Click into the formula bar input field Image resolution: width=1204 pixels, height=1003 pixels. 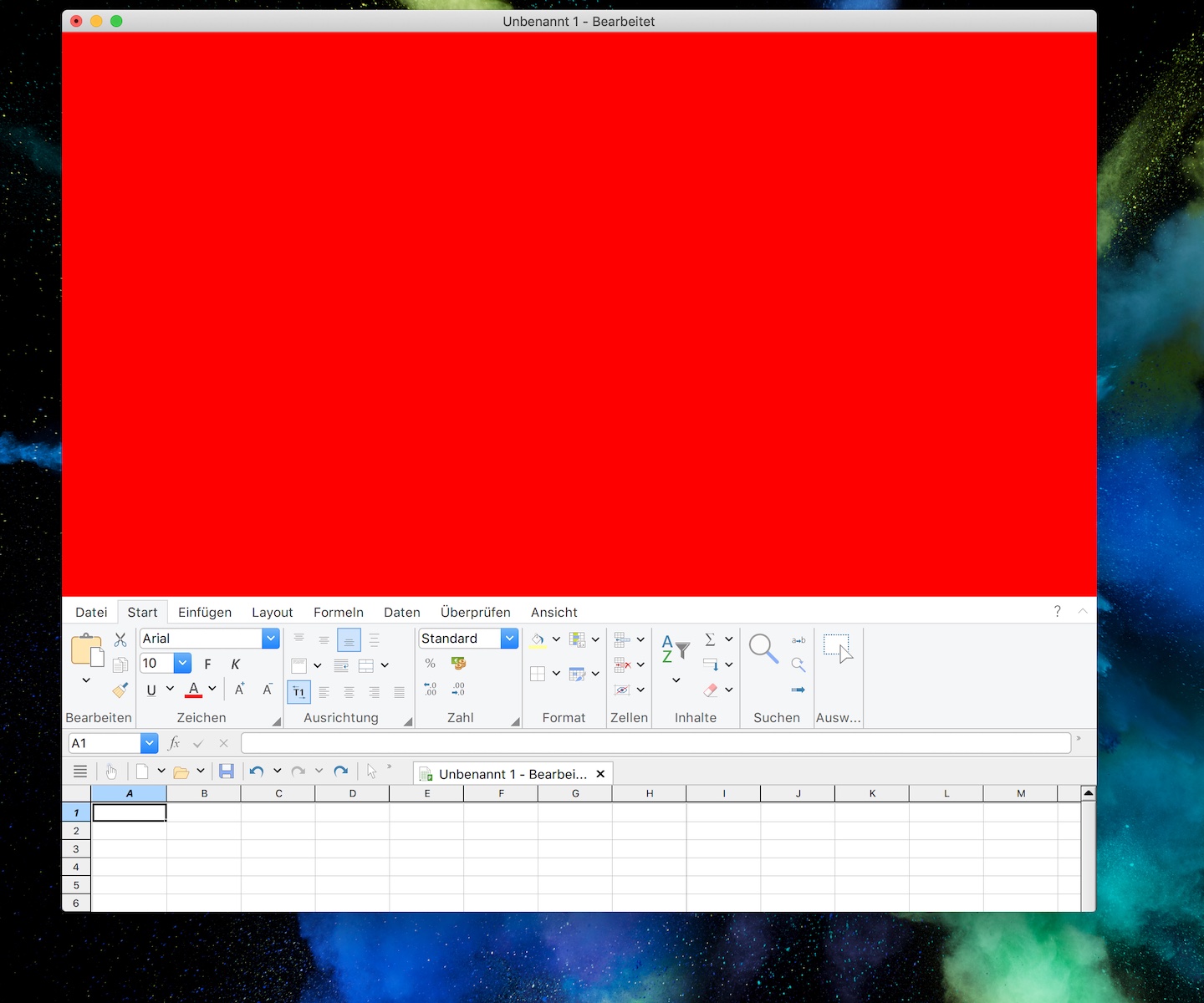tap(656, 743)
